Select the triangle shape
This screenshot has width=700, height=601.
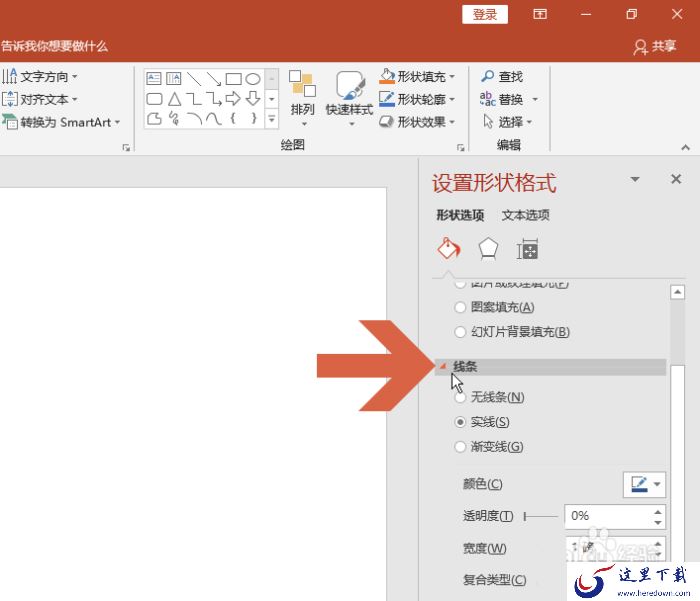coord(174,99)
